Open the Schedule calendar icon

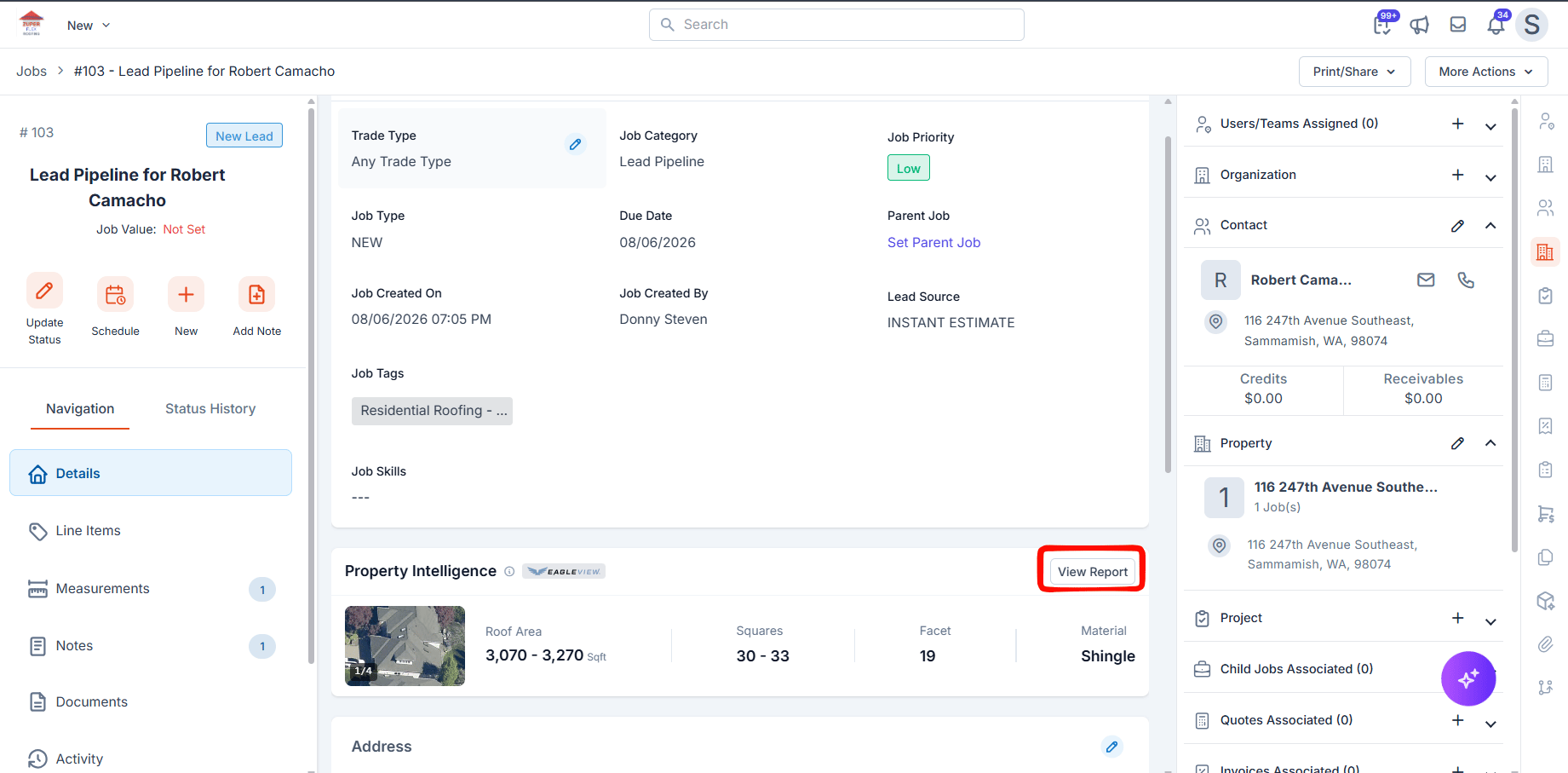pyautogui.click(x=115, y=295)
